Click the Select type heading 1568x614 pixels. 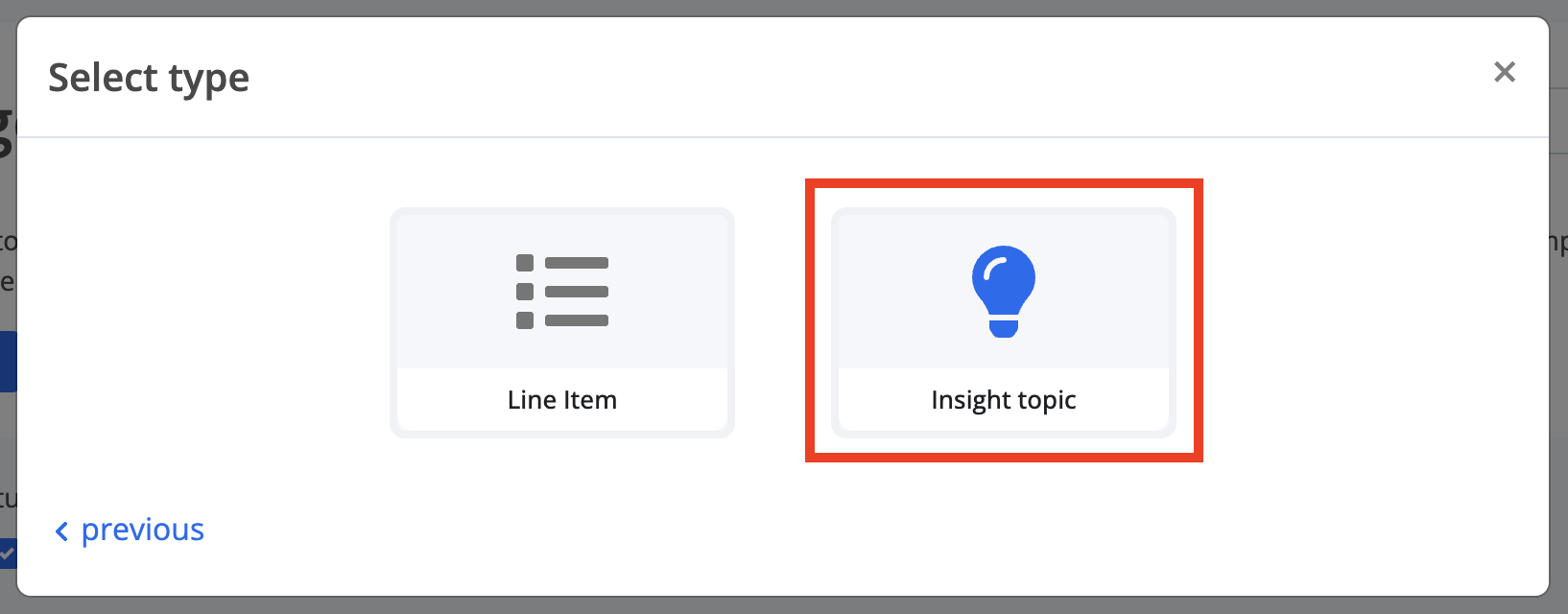149,78
